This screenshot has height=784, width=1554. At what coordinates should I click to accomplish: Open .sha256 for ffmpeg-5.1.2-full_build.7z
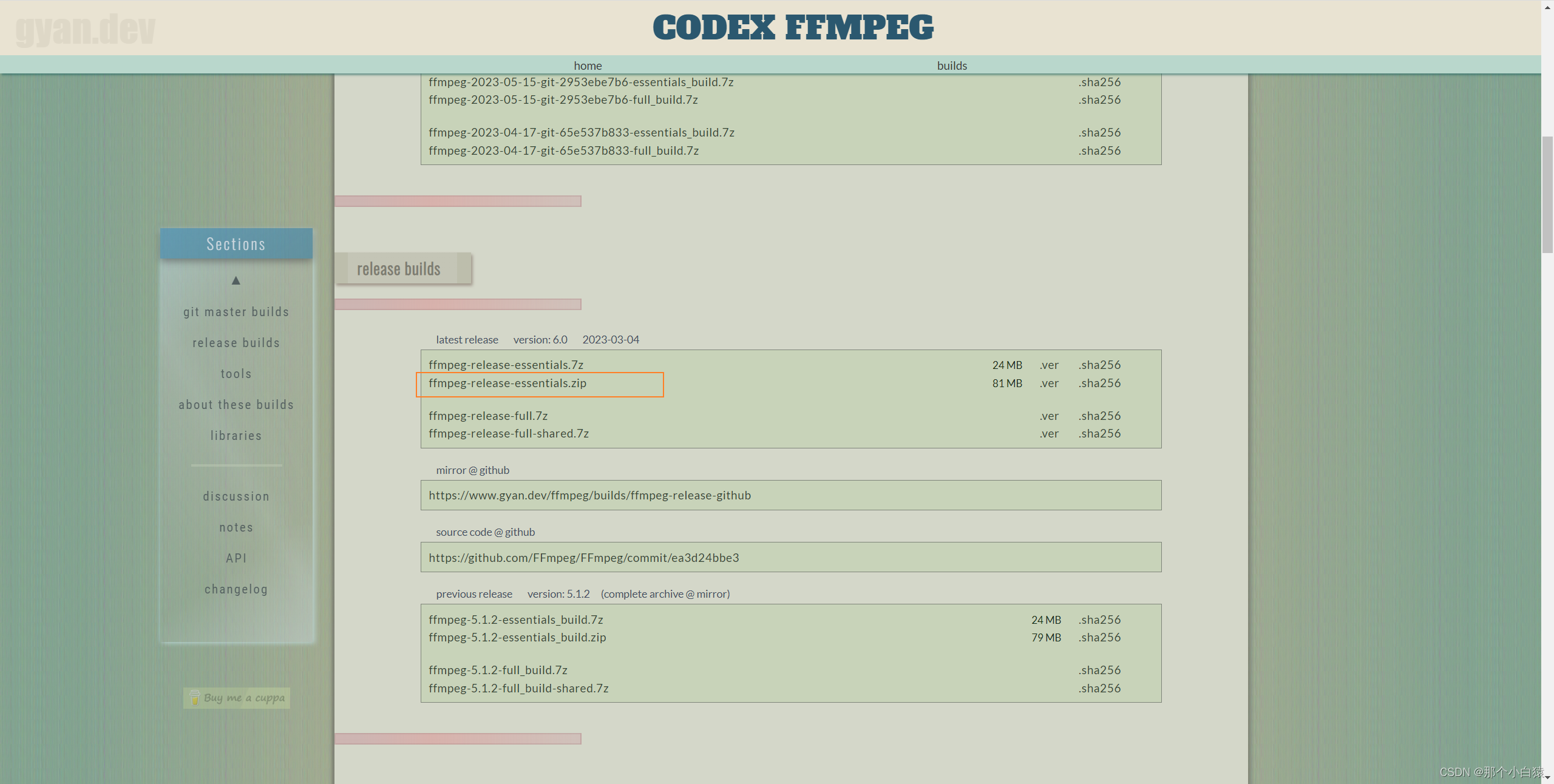(1099, 671)
